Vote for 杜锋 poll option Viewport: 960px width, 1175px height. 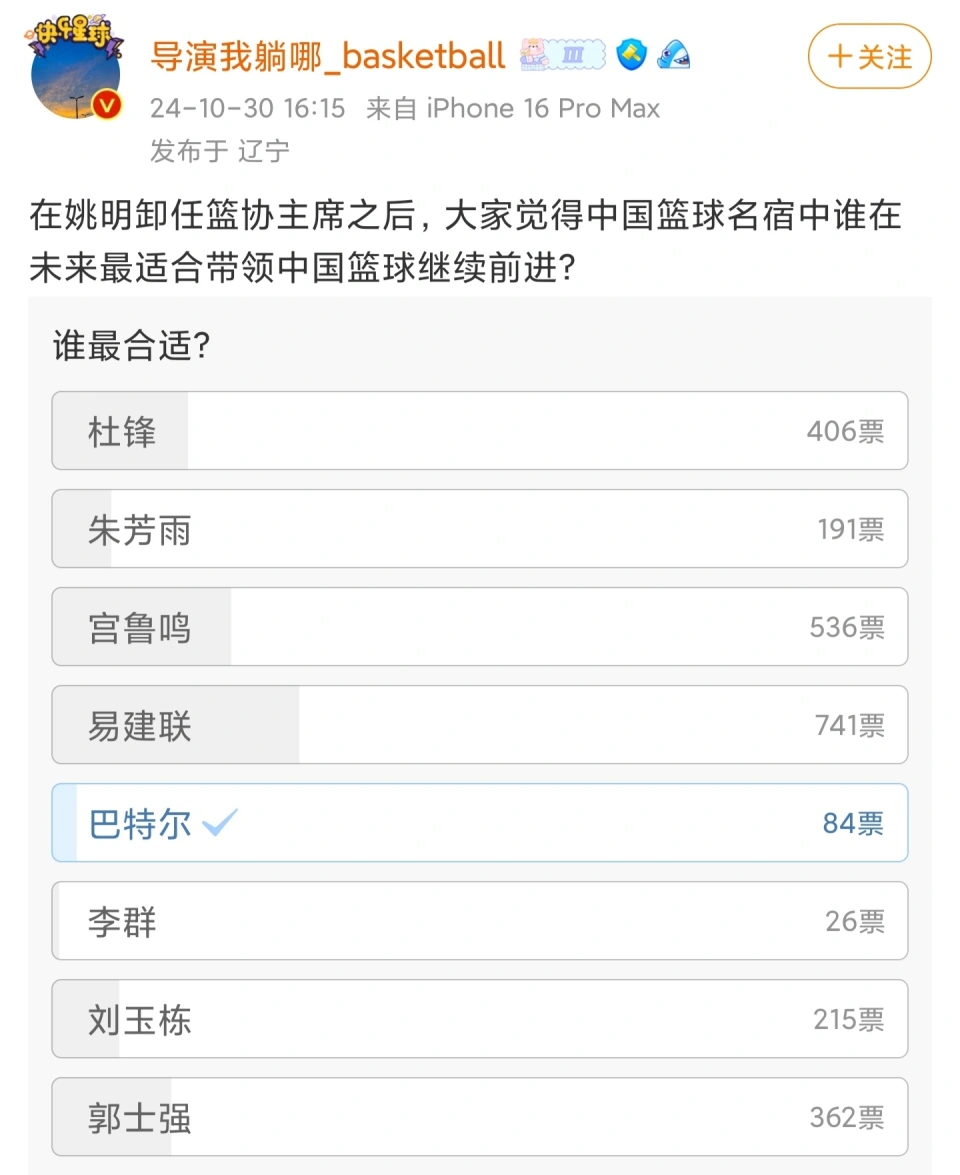[x=480, y=431]
